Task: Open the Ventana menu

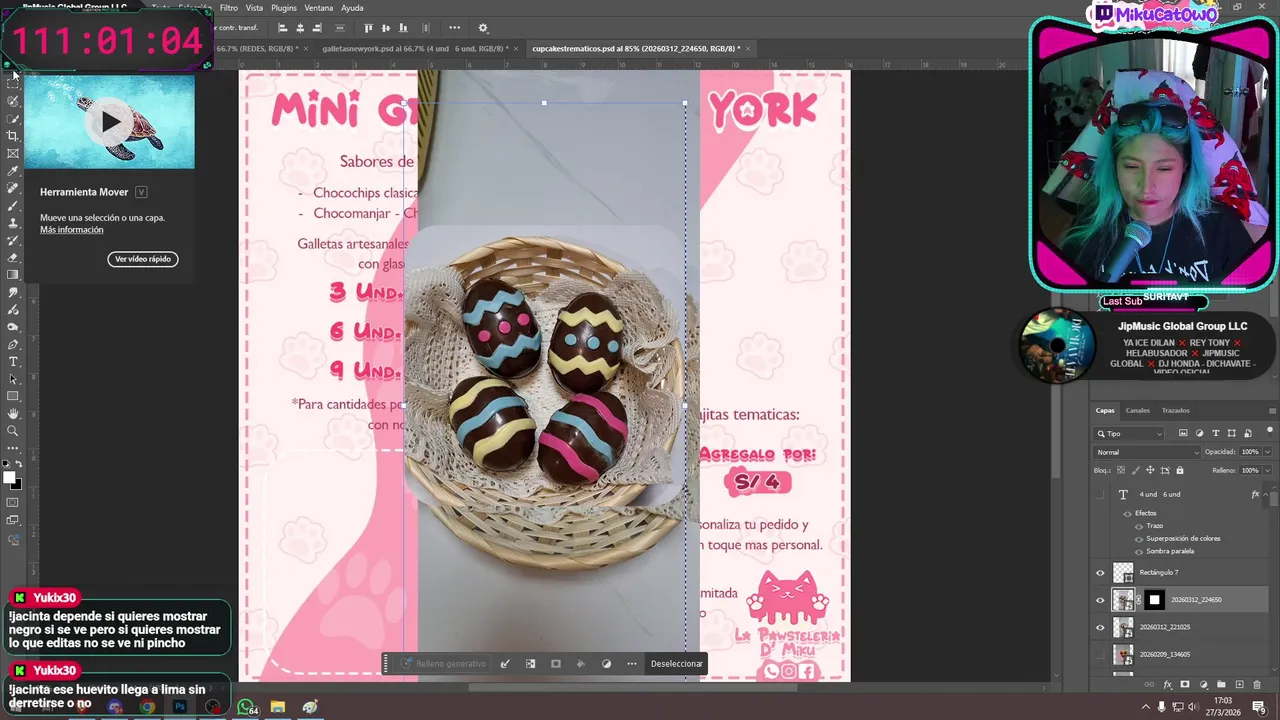Action: (319, 8)
